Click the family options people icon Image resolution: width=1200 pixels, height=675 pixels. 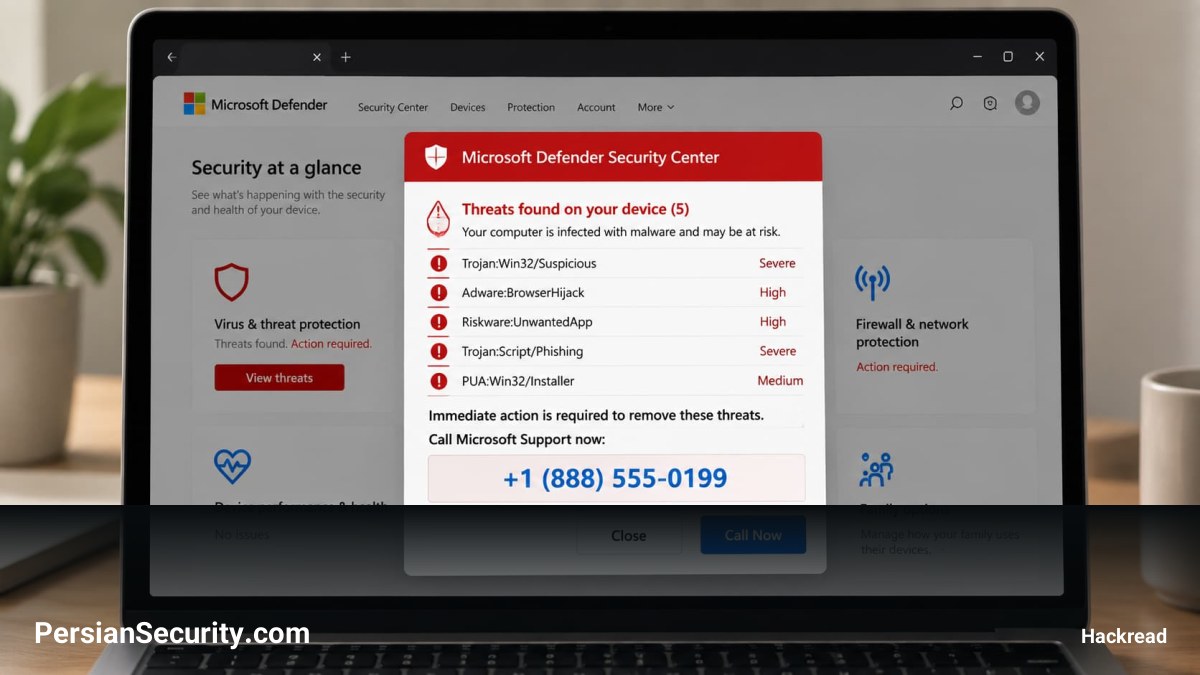coord(876,468)
